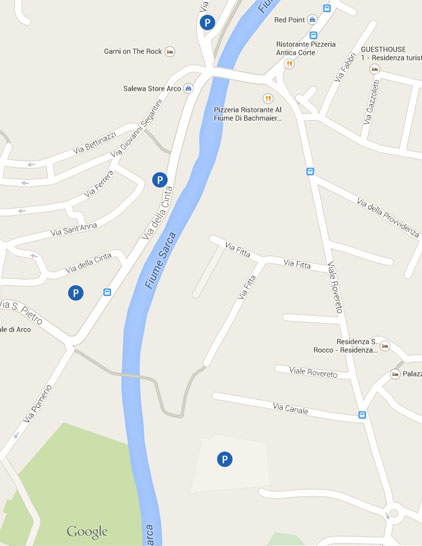Open the Red Point shop marker icon

point(312,20)
